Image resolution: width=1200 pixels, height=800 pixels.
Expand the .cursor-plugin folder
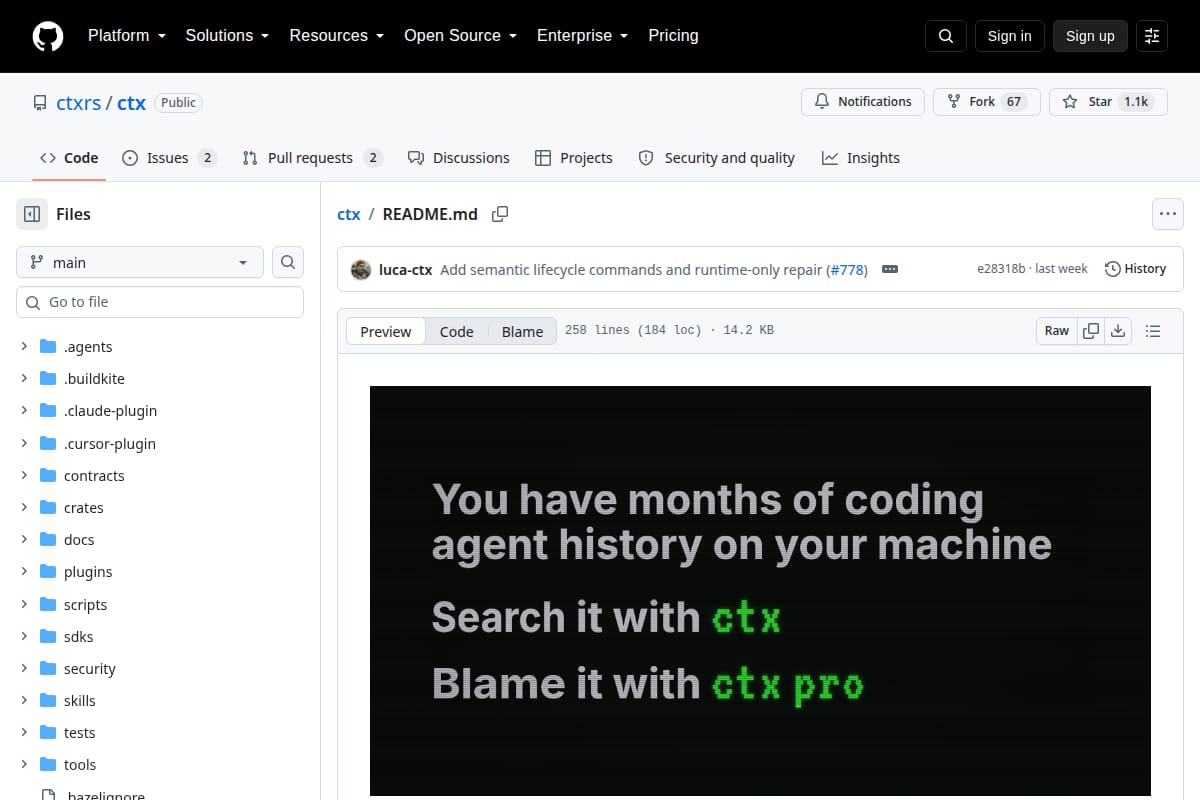point(24,444)
